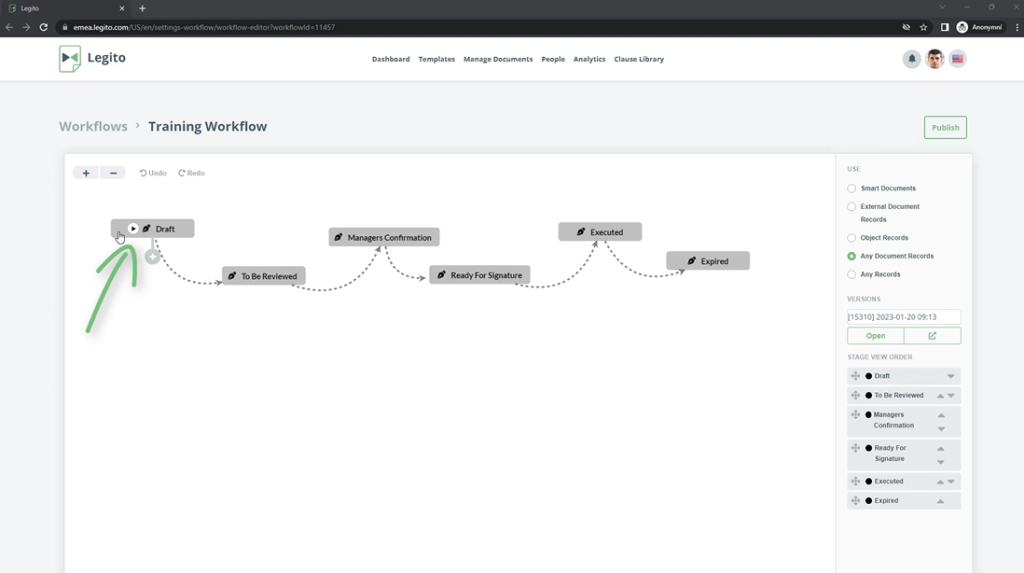The width and height of the screenshot is (1024, 573).
Task: Click the user profile avatar
Action: tap(935, 59)
